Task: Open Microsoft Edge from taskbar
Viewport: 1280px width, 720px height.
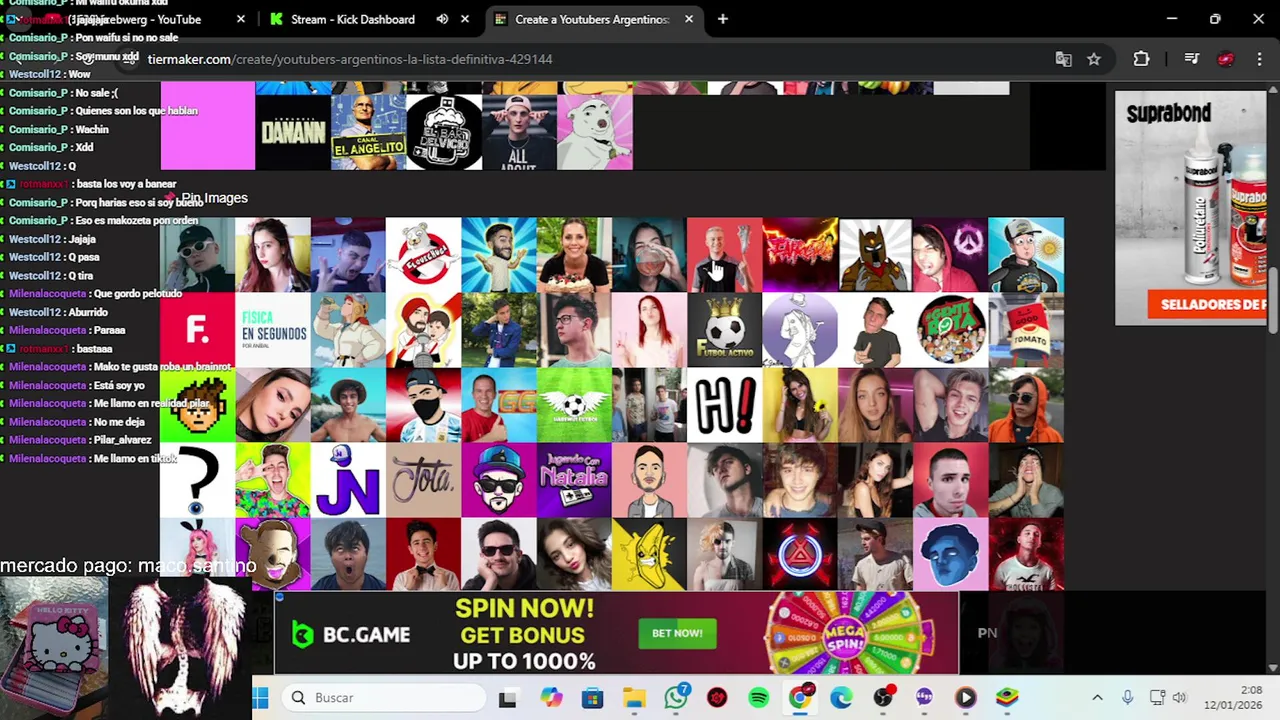Action: [x=841, y=698]
